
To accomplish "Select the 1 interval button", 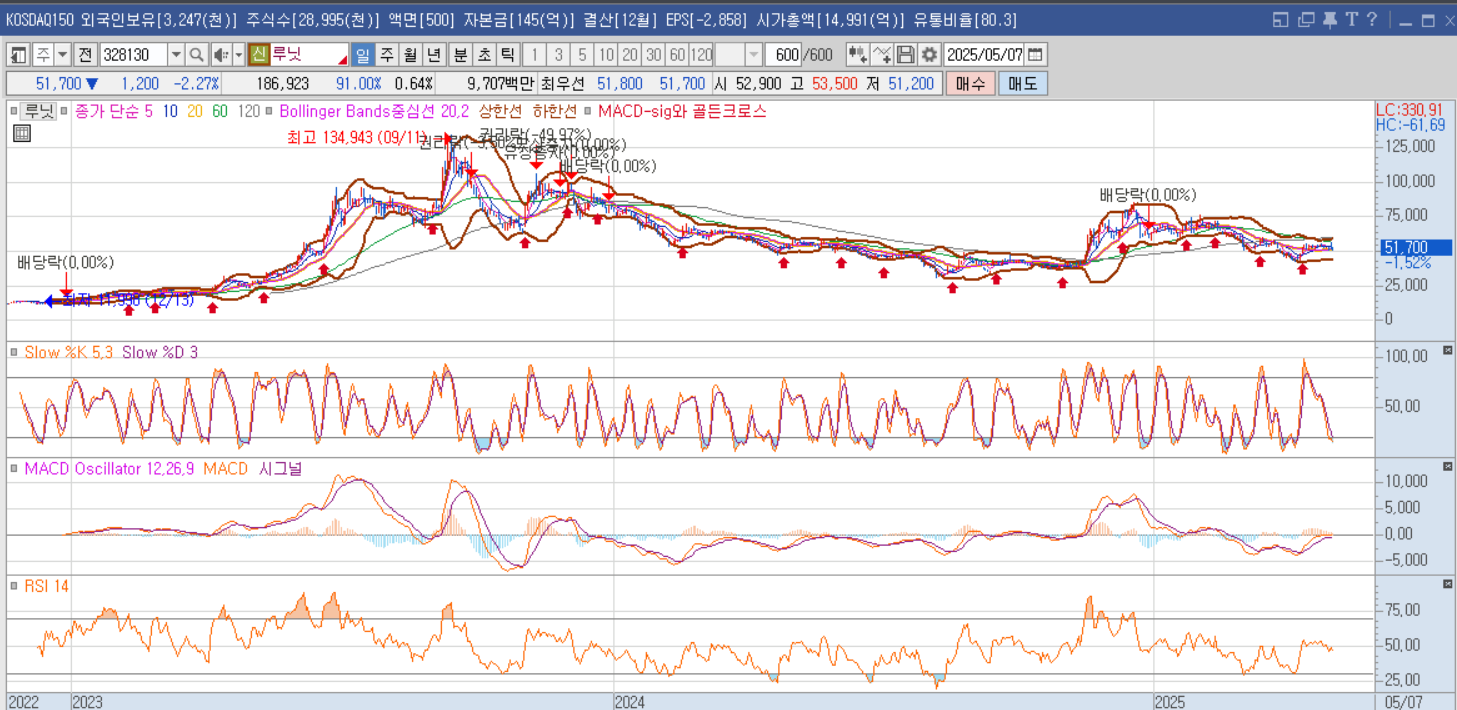I will click(534, 55).
